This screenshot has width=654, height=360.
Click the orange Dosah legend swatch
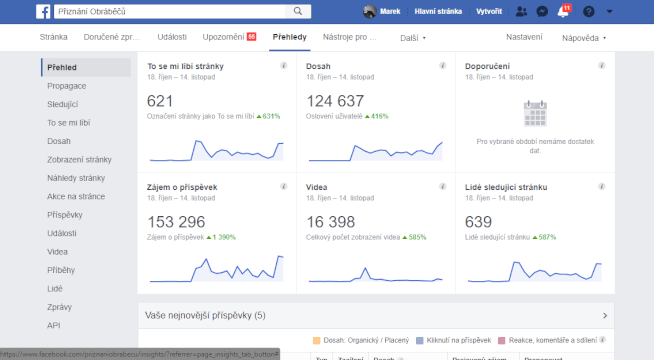pos(316,340)
